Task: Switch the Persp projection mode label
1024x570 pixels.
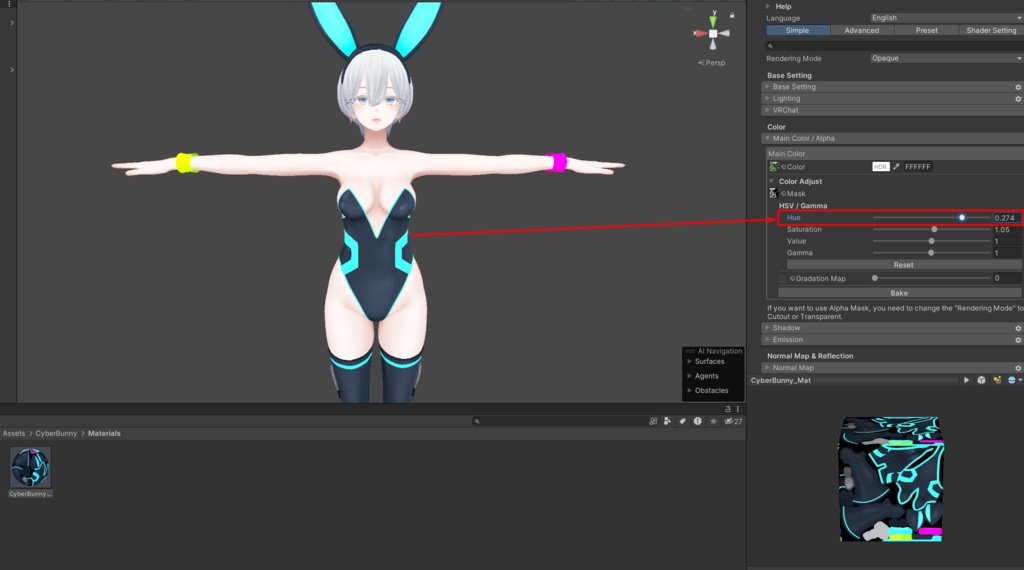Action: [712, 63]
